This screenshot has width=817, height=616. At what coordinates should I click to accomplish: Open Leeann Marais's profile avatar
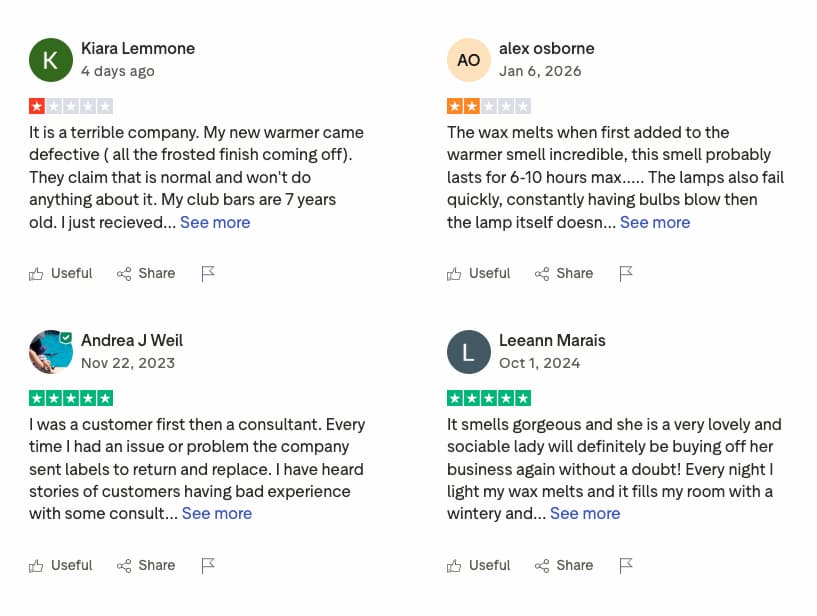[x=469, y=351]
